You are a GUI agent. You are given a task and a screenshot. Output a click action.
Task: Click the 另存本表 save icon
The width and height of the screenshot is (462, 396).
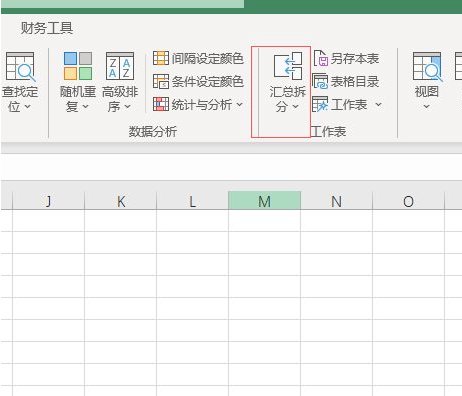pyautogui.click(x=321, y=58)
